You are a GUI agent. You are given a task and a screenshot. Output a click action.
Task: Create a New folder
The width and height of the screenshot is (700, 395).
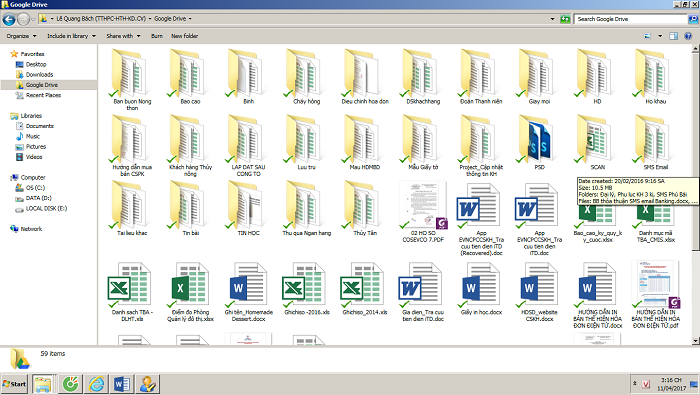coord(184,36)
